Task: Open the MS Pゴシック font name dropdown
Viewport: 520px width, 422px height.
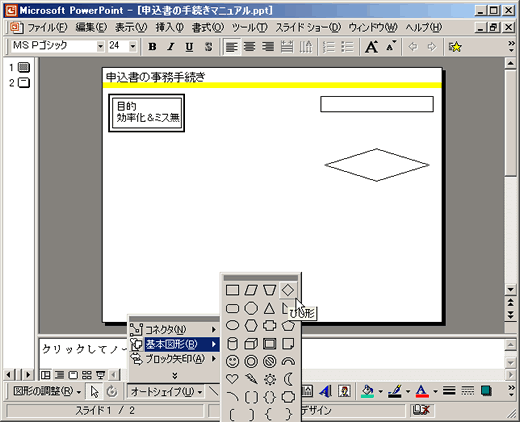Action: coord(100,46)
